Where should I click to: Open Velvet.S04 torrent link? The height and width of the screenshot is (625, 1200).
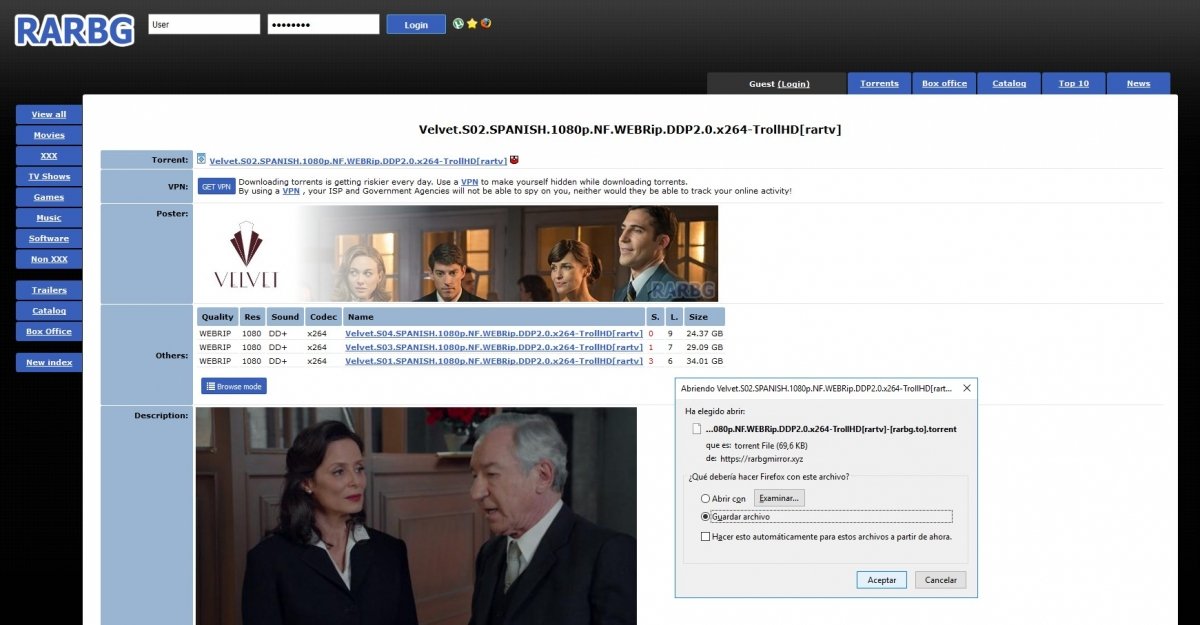[x=494, y=333]
